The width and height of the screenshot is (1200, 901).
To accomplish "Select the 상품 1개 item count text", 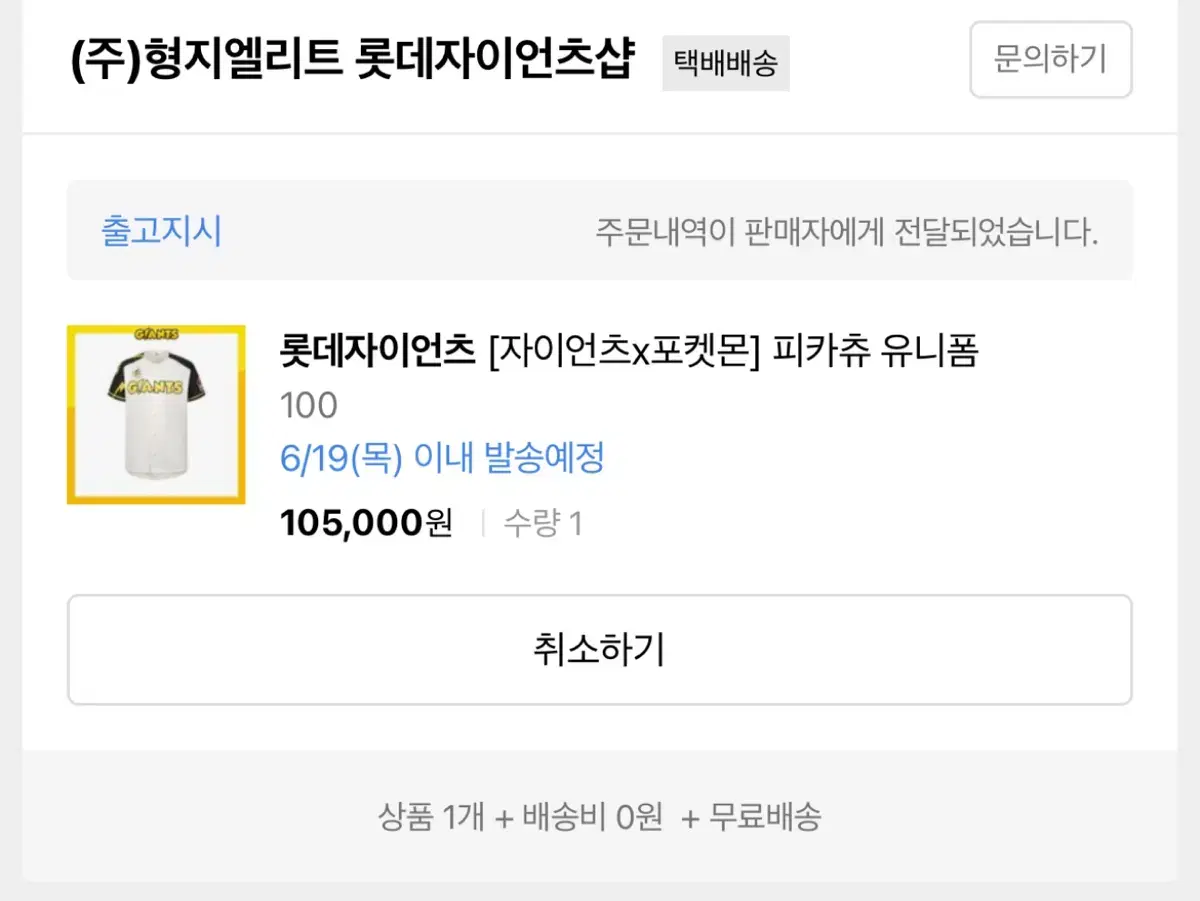I will coord(430,818).
